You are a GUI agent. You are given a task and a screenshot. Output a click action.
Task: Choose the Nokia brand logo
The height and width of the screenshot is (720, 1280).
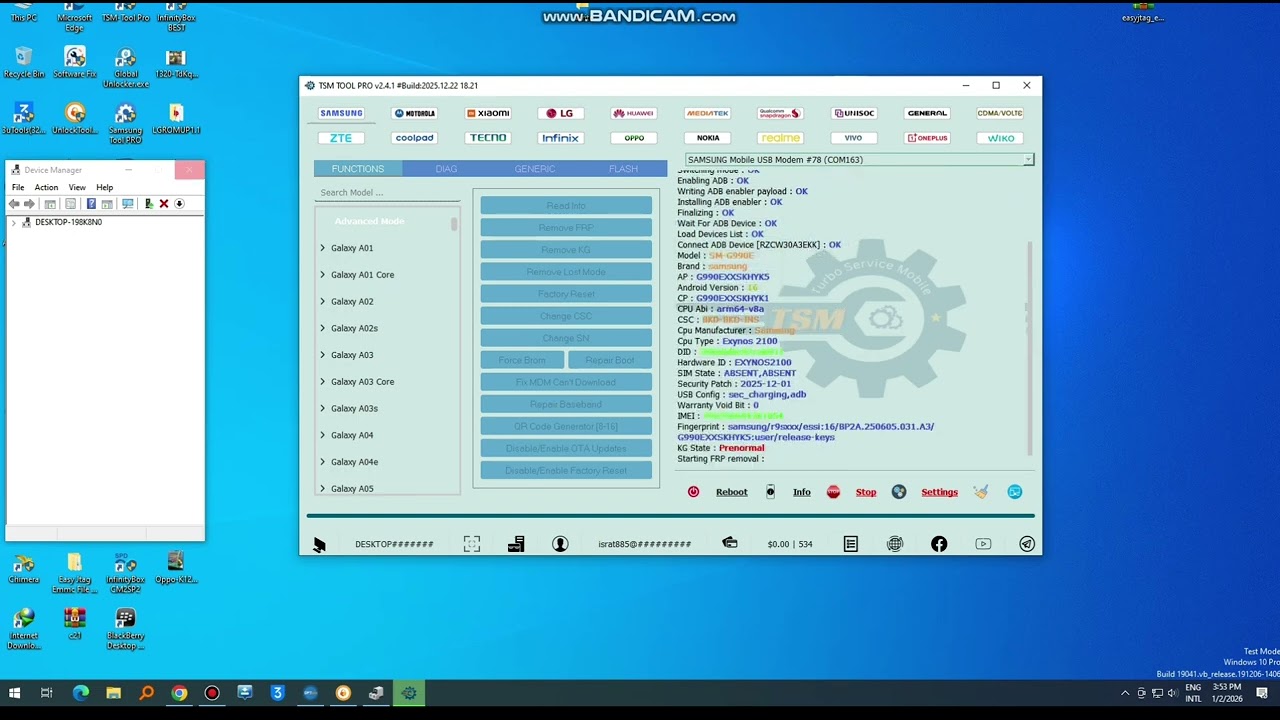click(x=708, y=138)
